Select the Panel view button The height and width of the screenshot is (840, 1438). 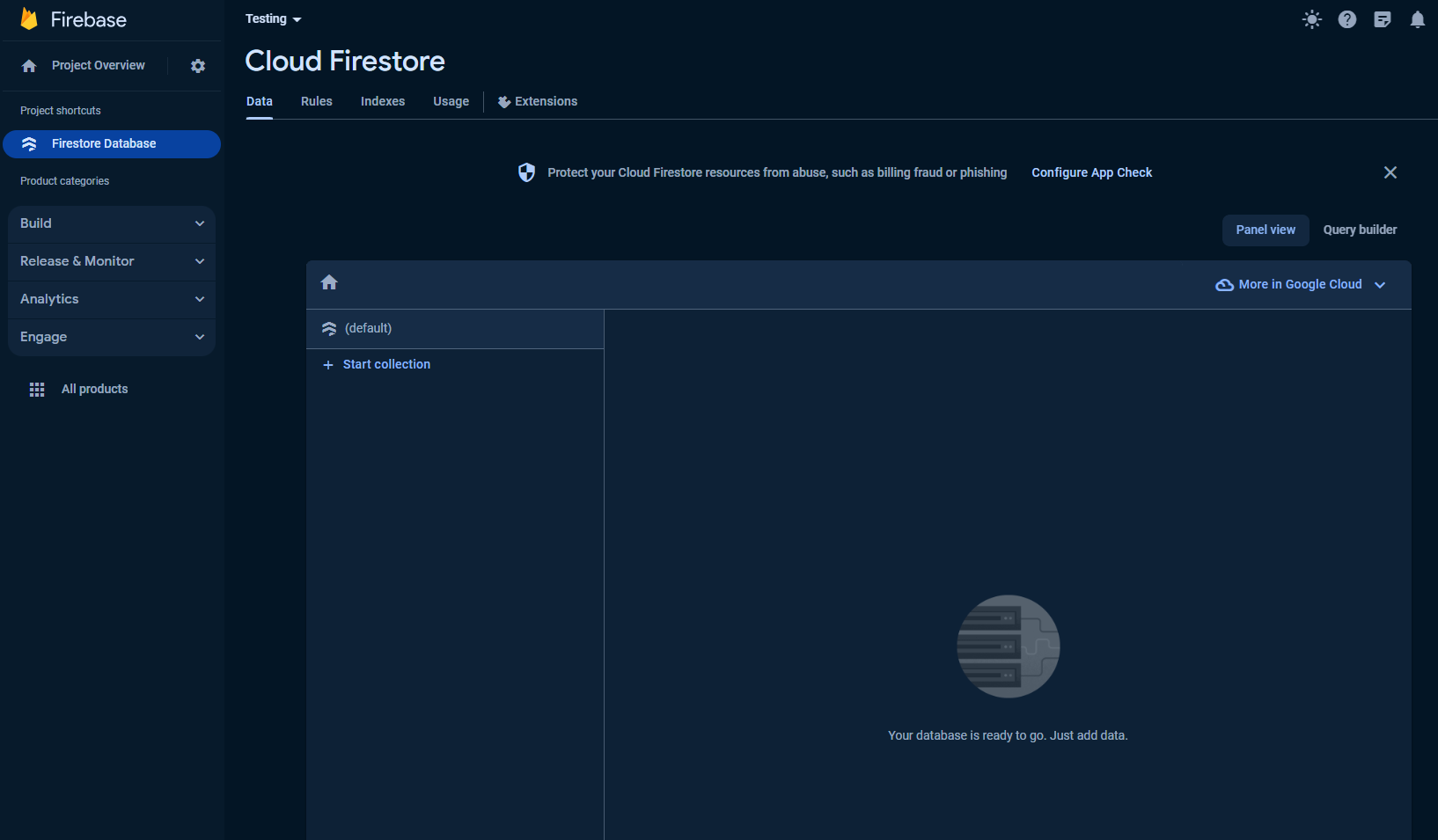1266,230
